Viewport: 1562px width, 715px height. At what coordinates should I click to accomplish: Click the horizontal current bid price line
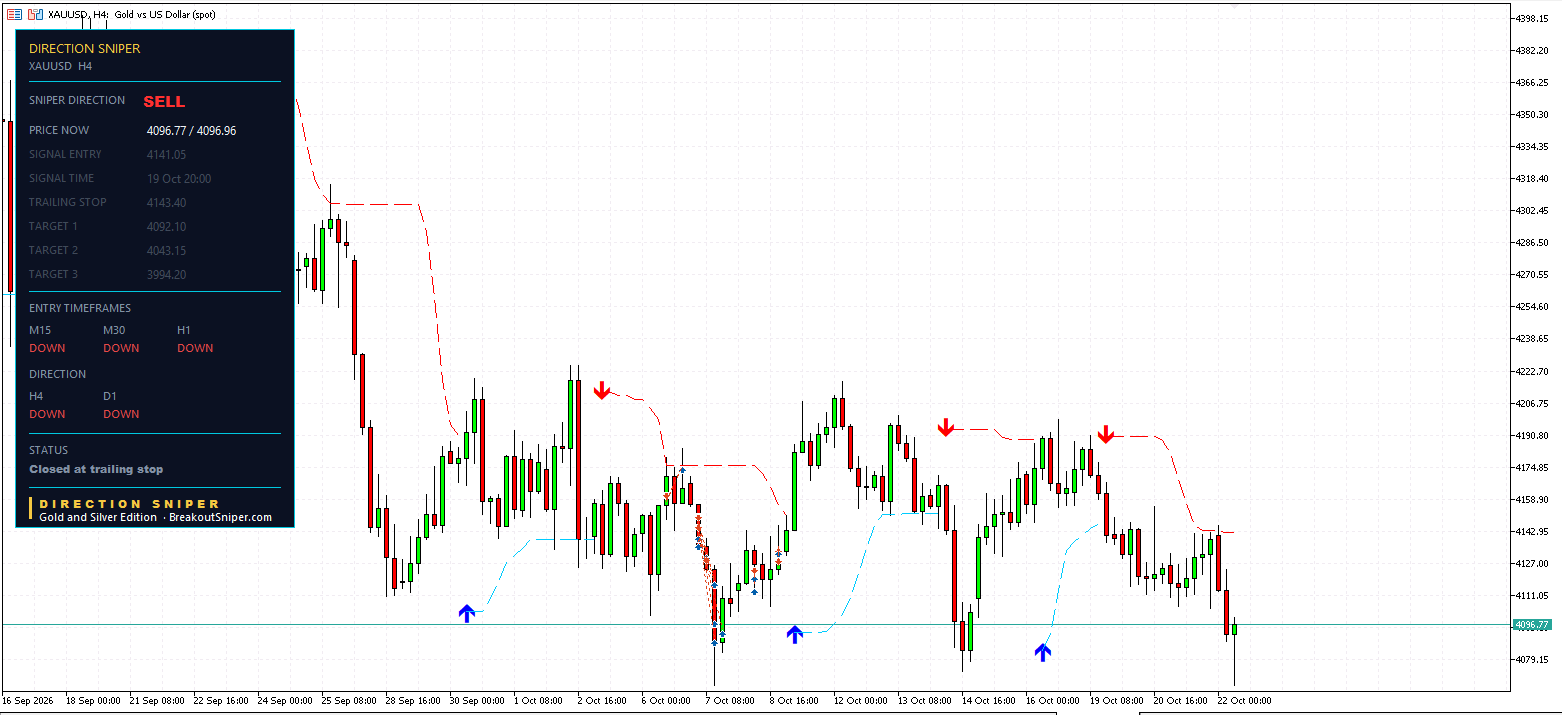click(x=755, y=625)
